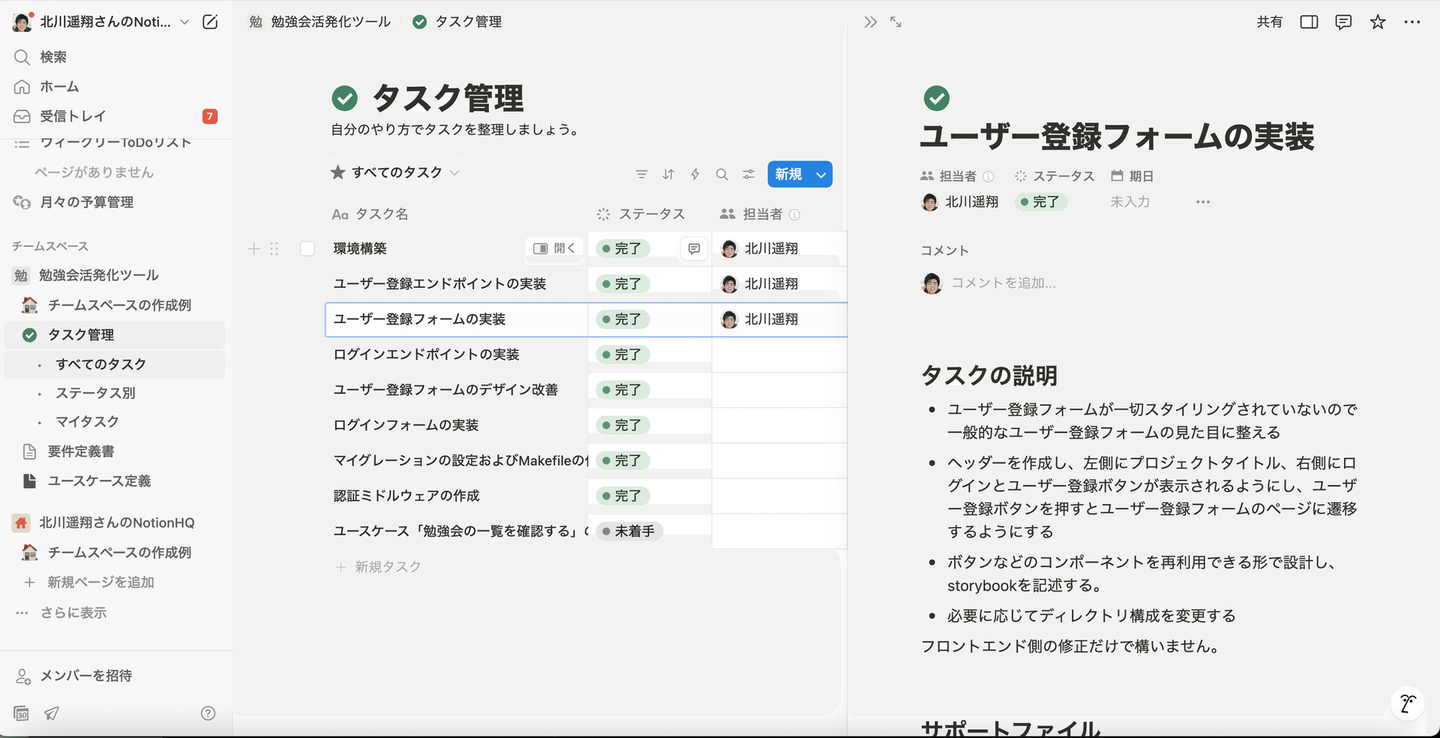The width and height of the screenshot is (1440, 738).
Task: Click the green check page icon above ユーザー登録フォームの実装
Action: (x=936, y=98)
